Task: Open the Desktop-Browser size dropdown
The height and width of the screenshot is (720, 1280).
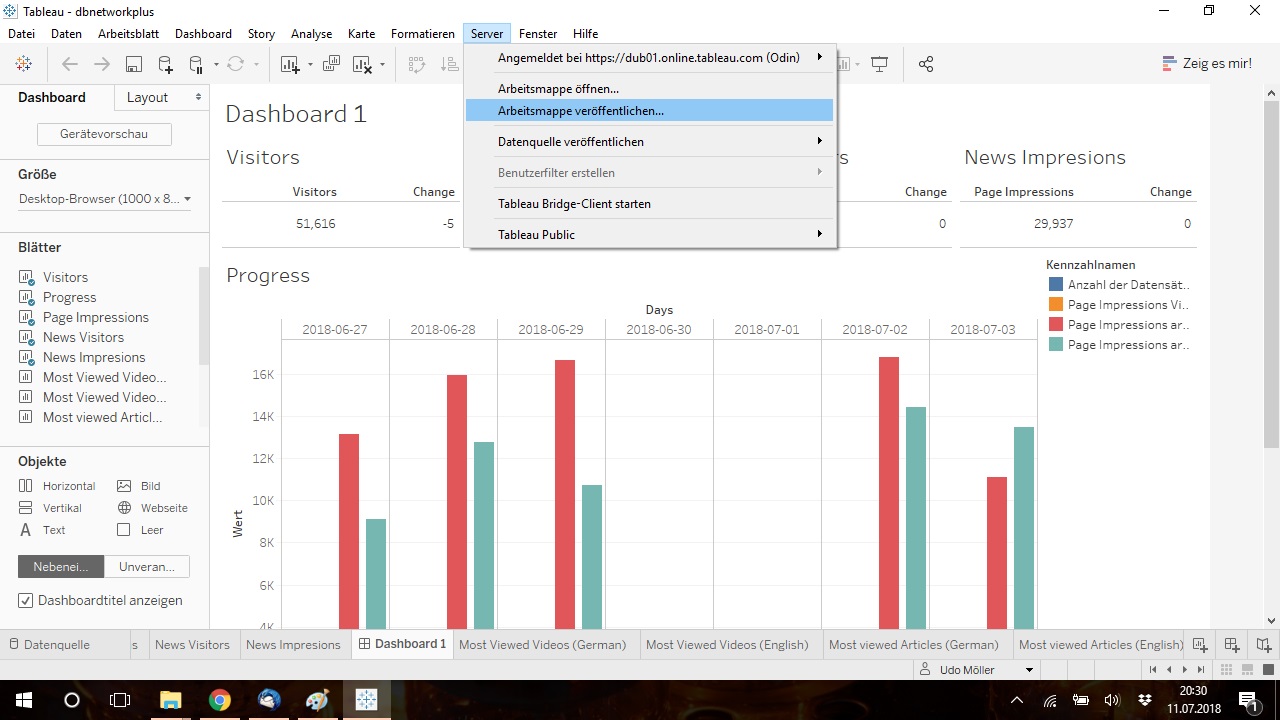Action: (105, 199)
